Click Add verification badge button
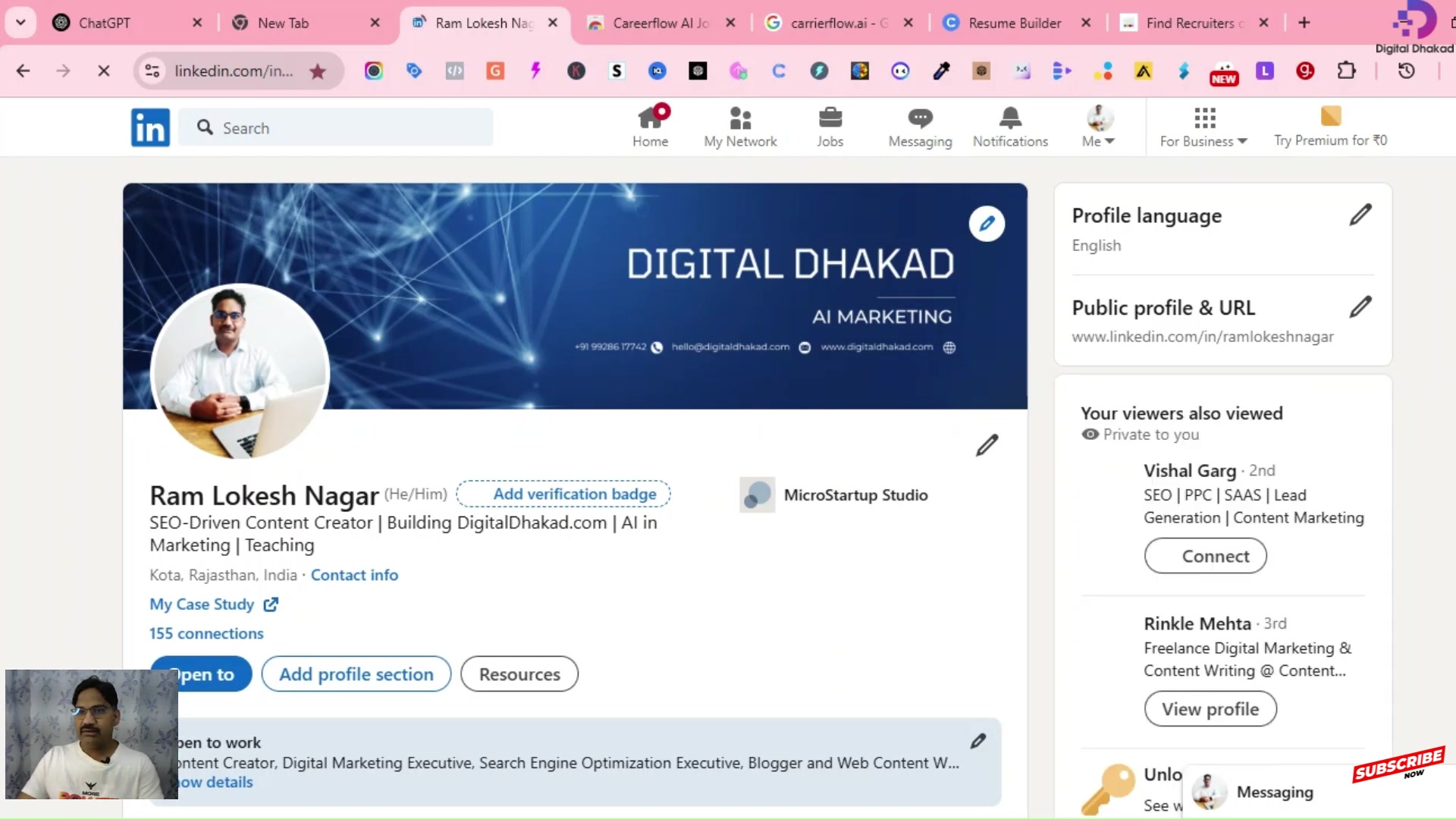Screen dimensions: 1456x819 point(563,494)
